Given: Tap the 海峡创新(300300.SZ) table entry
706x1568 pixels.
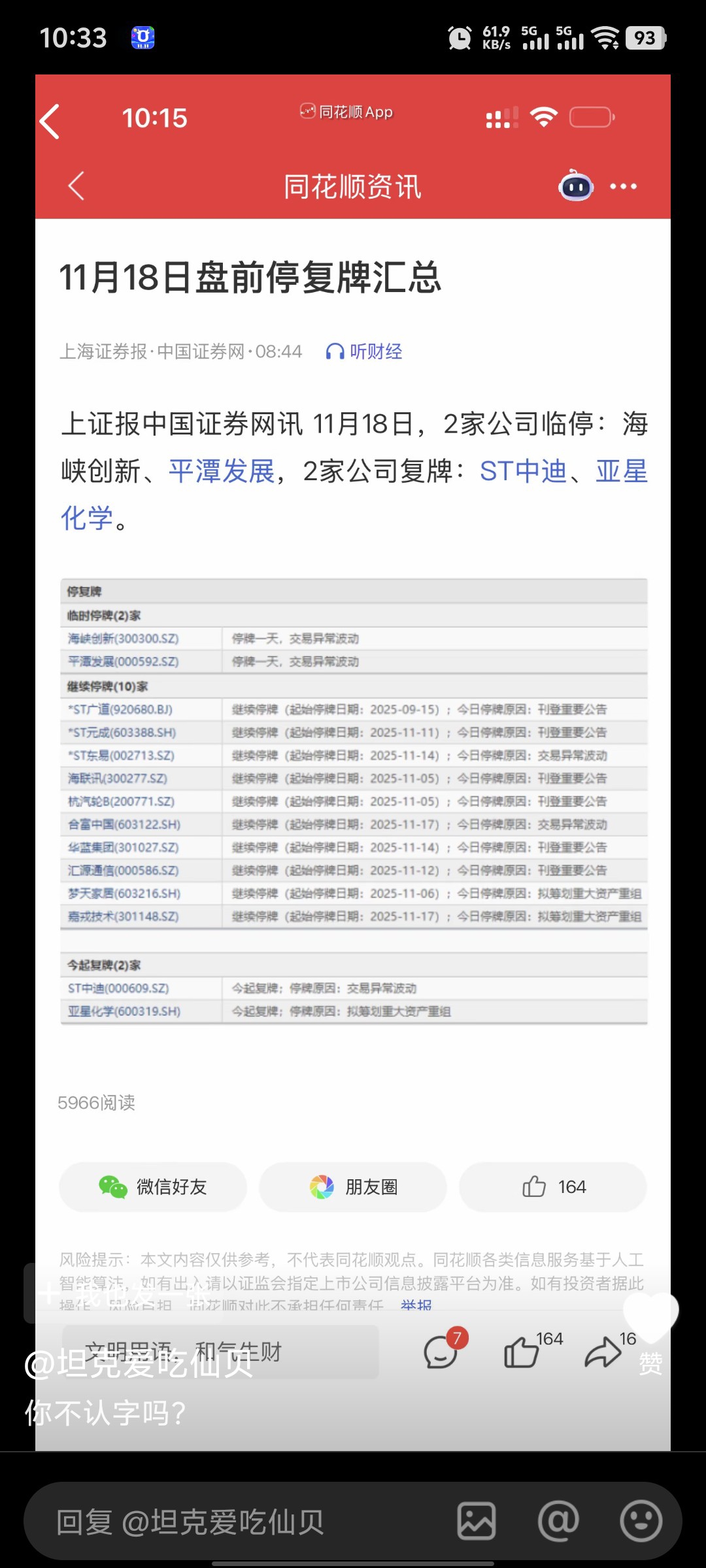Looking at the screenshot, I should point(124,638).
